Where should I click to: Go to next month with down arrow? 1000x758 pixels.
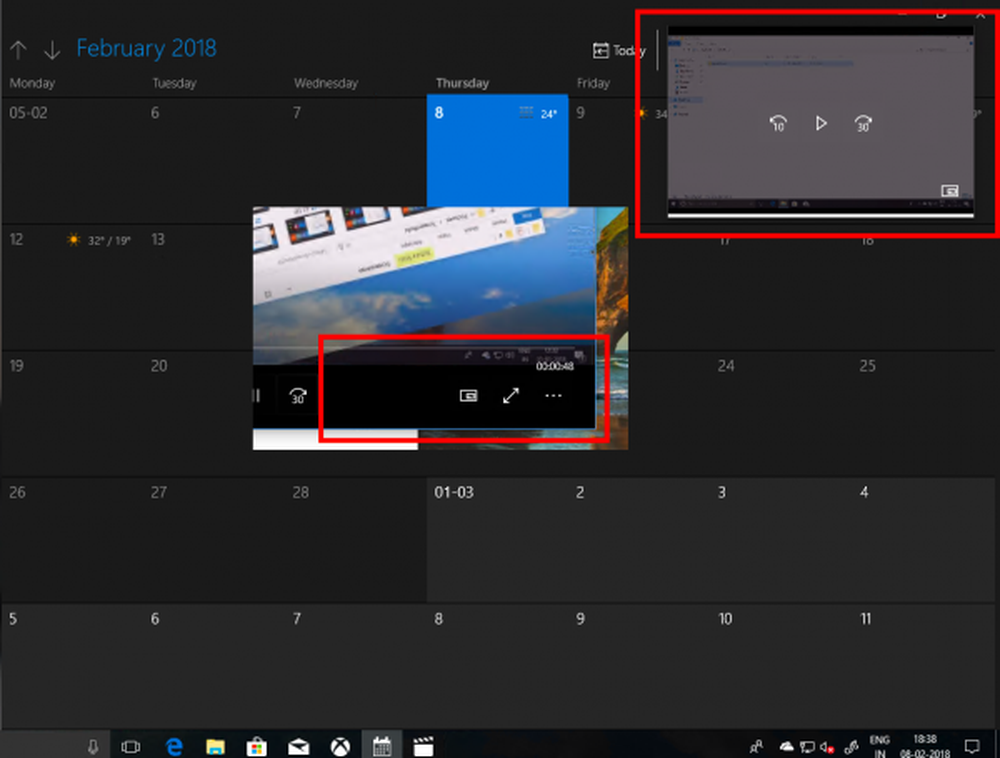pyautogui.click(x=52, y=50)
